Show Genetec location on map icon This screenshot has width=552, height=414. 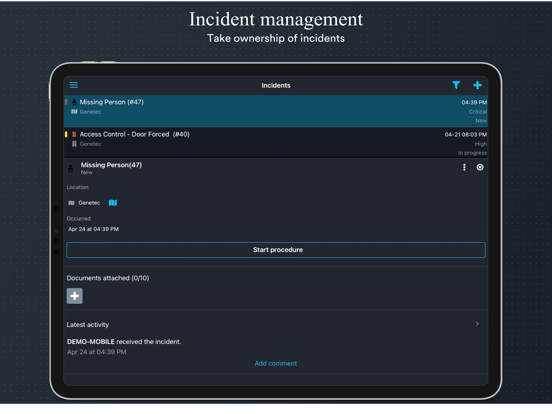click(x=113, y=203)
